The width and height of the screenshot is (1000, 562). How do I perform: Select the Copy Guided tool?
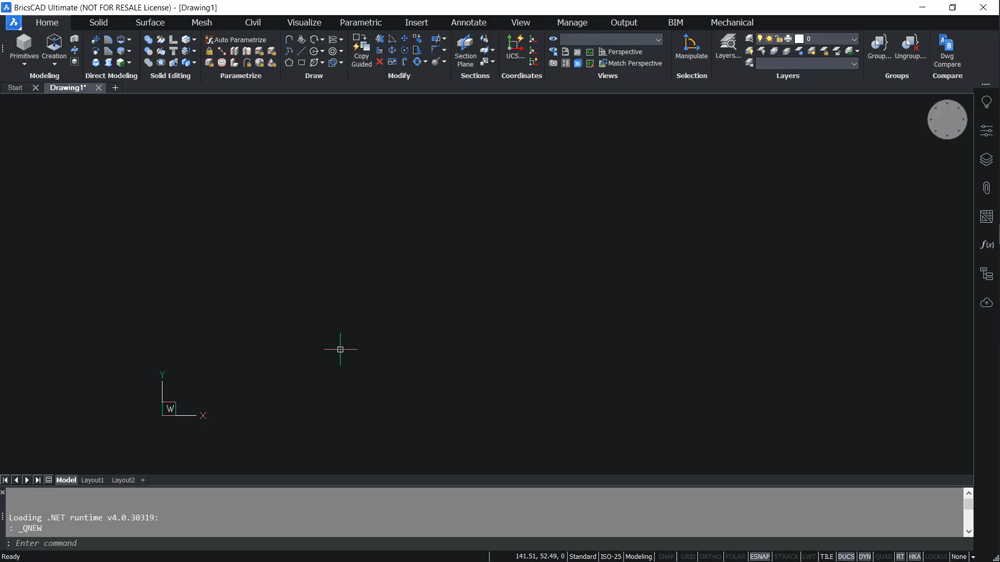(361, 51)
